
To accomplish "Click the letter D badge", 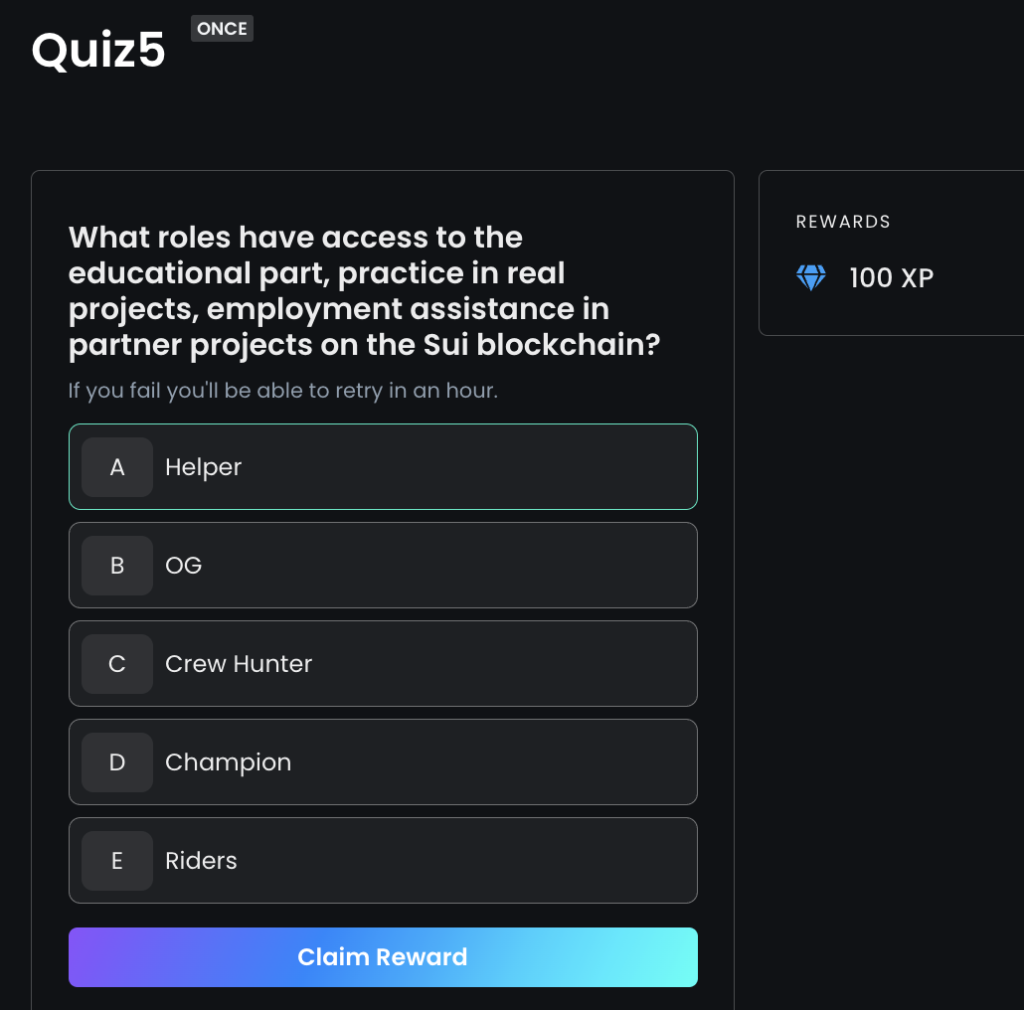I will click(117, 762).
